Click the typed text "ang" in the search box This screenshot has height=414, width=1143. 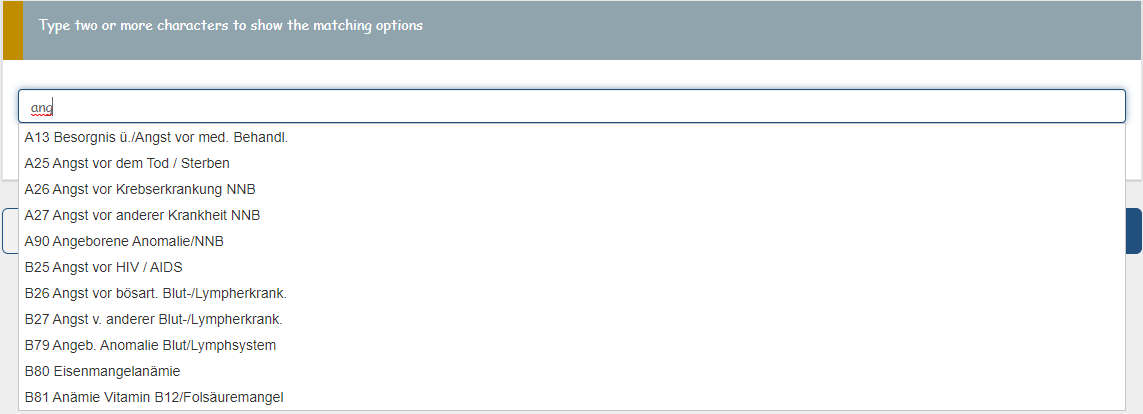[41, 107]
